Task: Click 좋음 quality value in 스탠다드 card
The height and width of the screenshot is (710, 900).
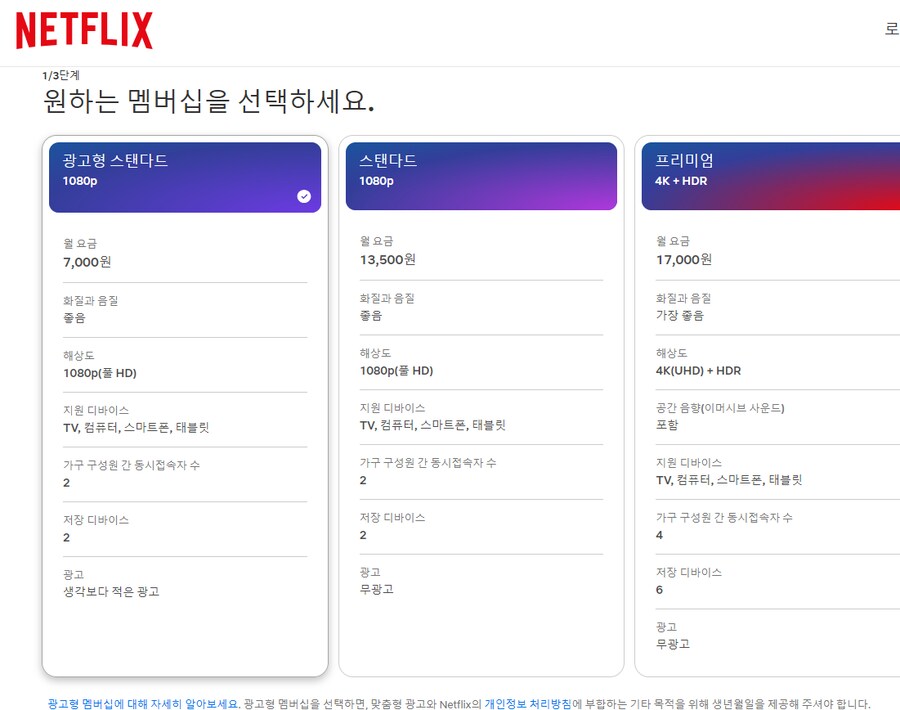Action: click(x=371, y=316)
